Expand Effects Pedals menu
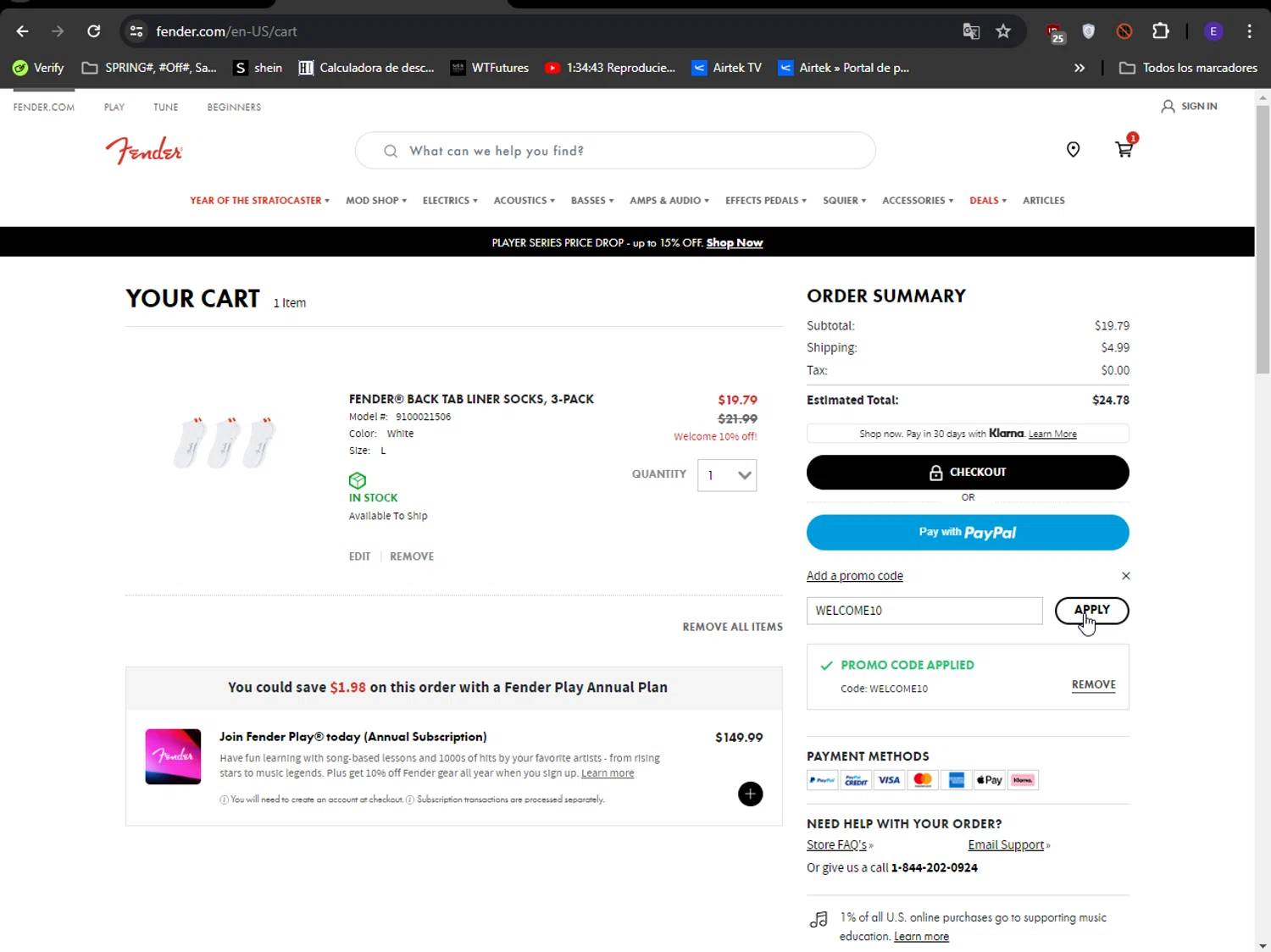Viewport: 1271px width, 952px height. pyautogui.click(x=766, y=201)
